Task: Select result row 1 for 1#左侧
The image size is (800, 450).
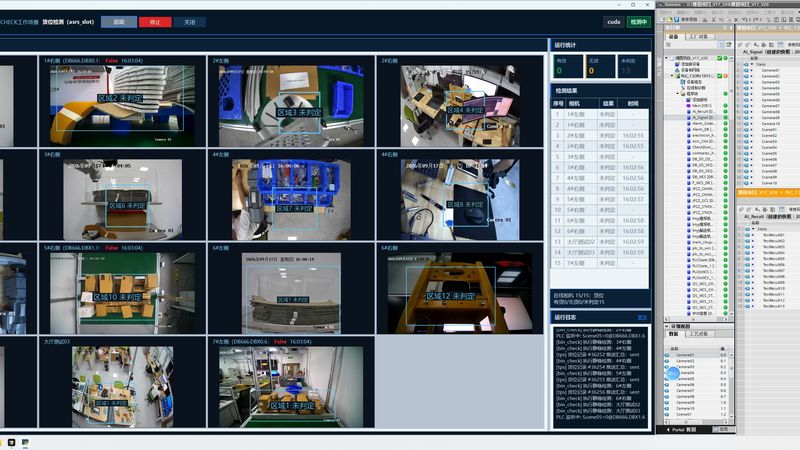Action: pos(599,114)
